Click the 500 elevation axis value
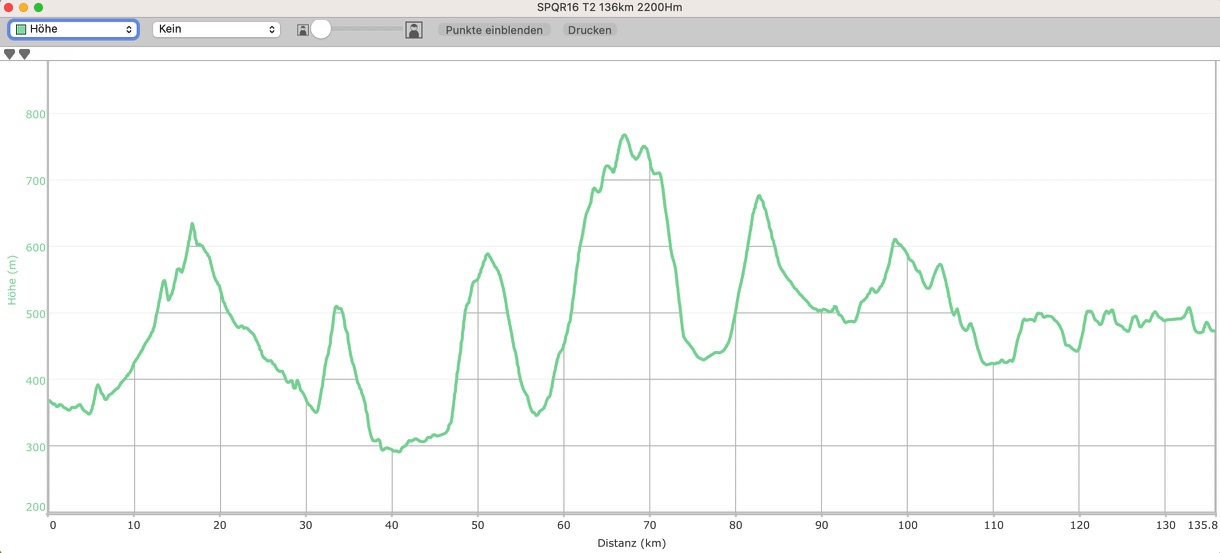 click(36, 313)
